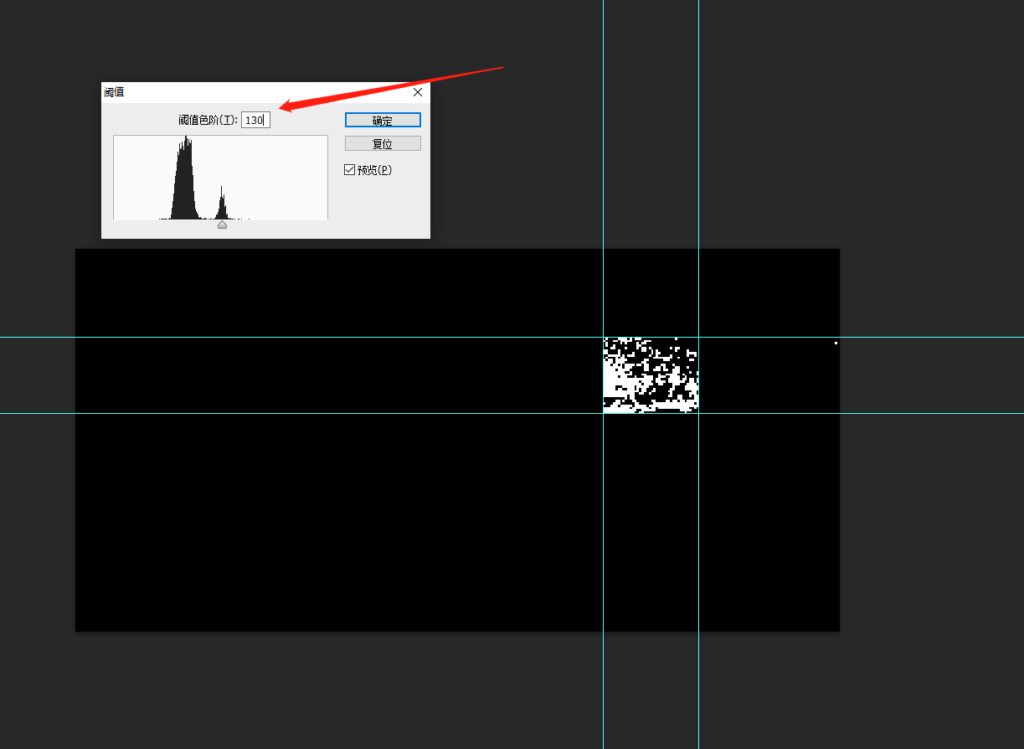
Task: Click the threshold level field showing 130
Action: coord(255,120)
